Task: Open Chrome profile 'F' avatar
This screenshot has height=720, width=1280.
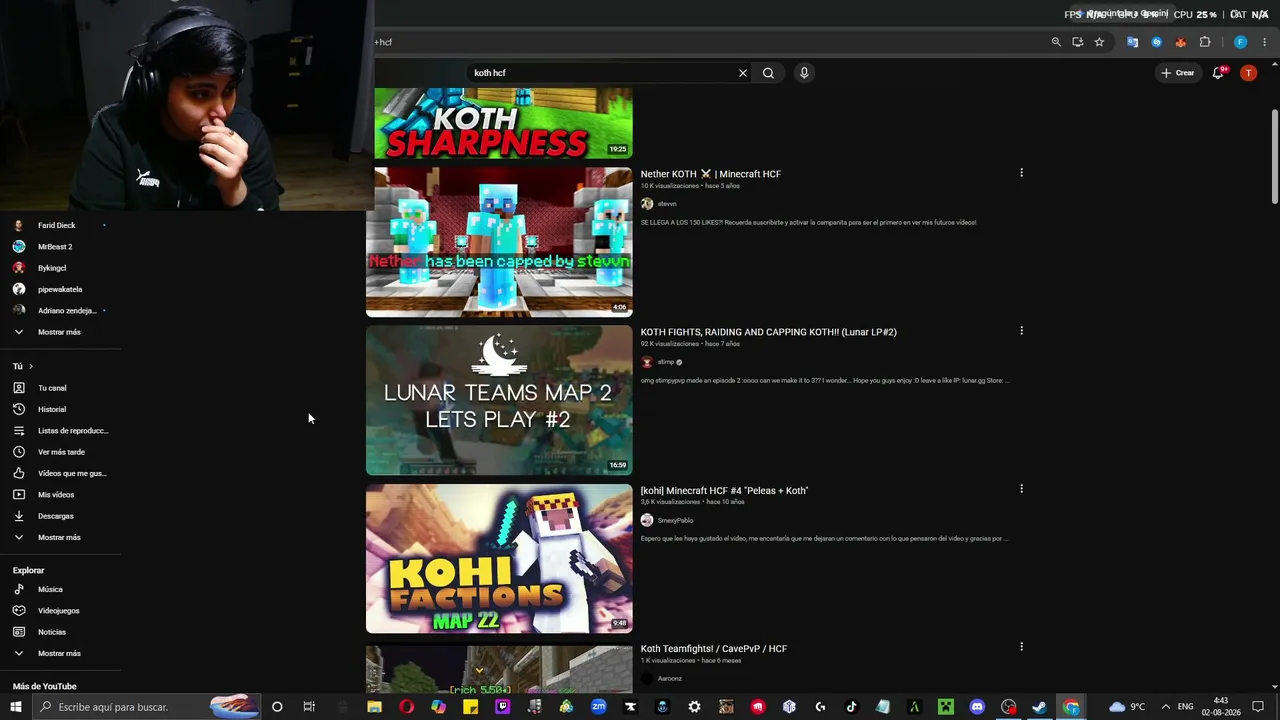Action: pos(1240,42)
